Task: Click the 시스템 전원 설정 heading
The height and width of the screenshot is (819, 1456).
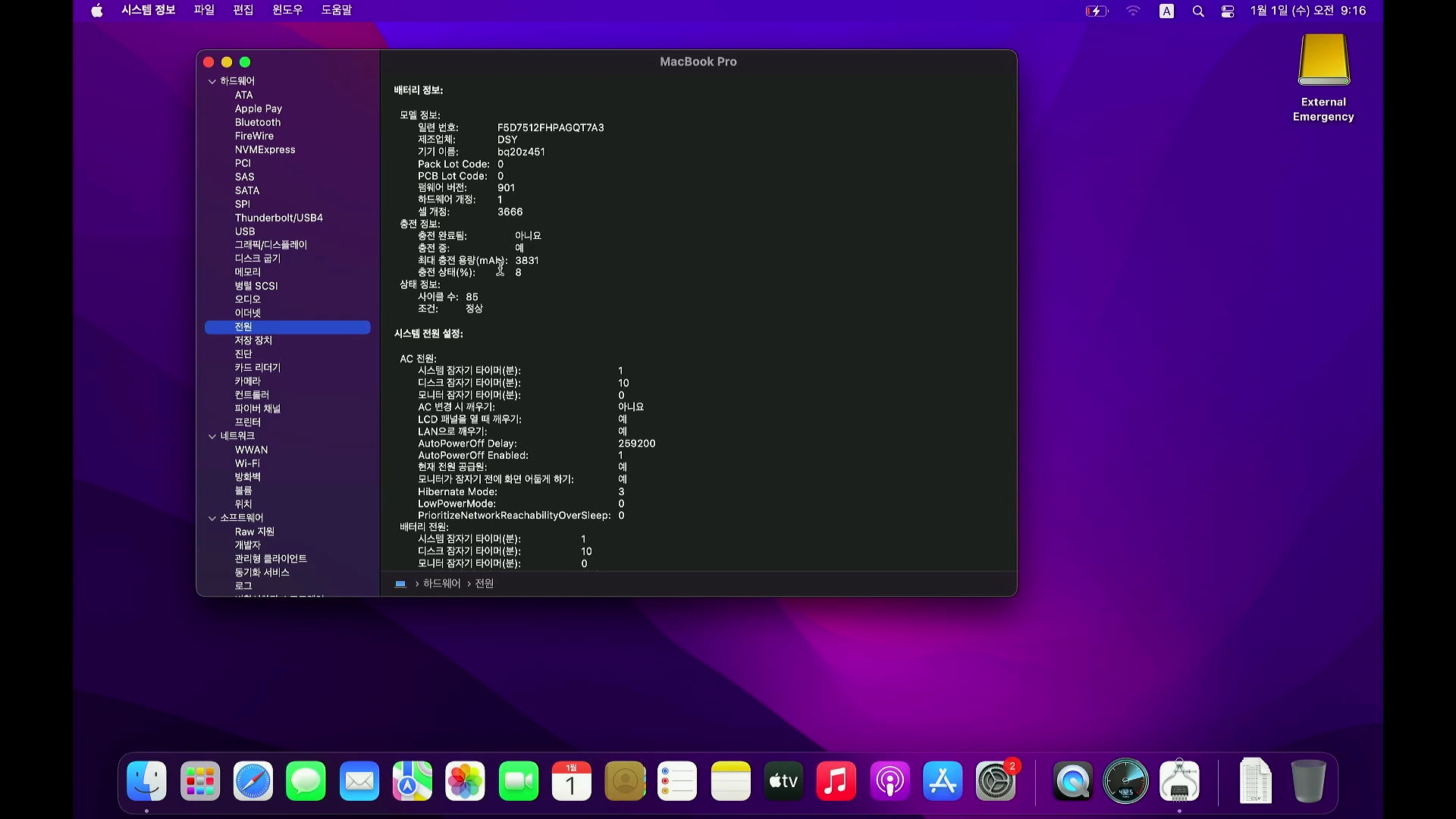Action: coord(428,334)
